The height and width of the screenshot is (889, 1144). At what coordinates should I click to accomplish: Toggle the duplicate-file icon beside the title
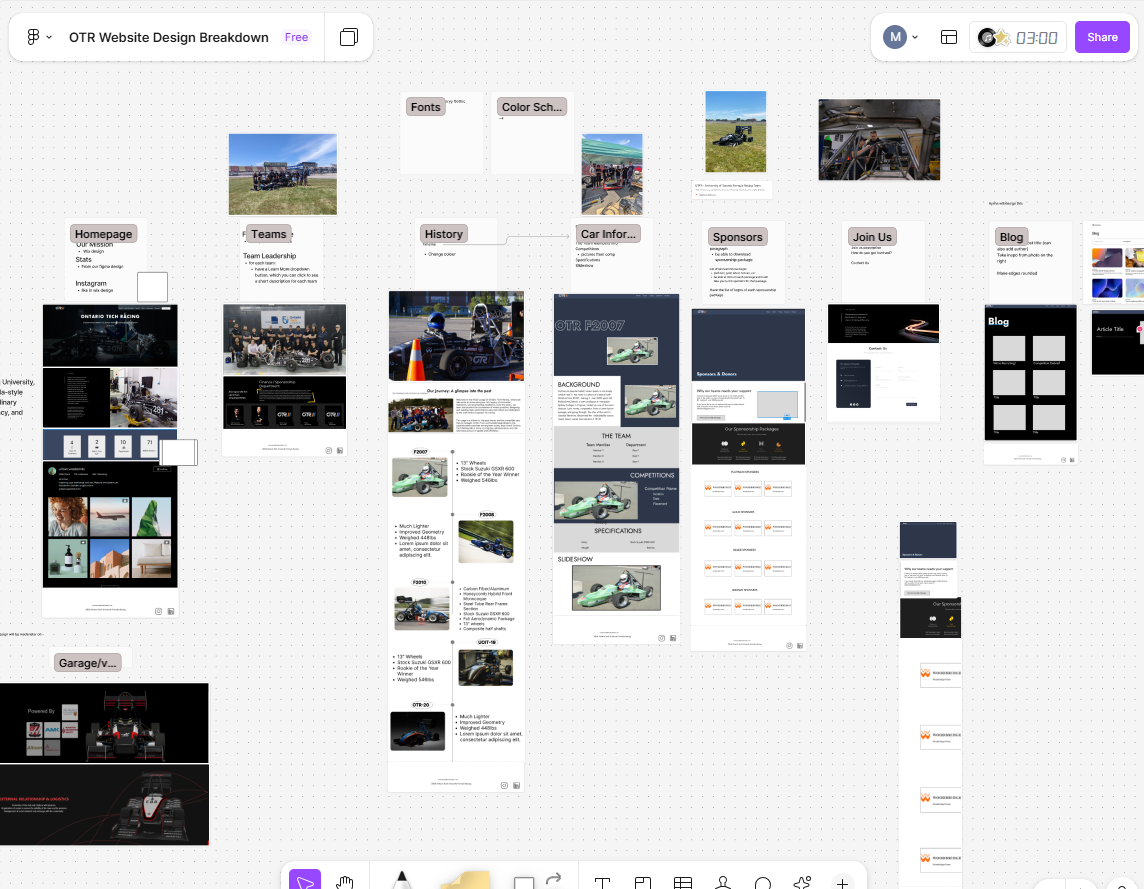tap(348, 36)
